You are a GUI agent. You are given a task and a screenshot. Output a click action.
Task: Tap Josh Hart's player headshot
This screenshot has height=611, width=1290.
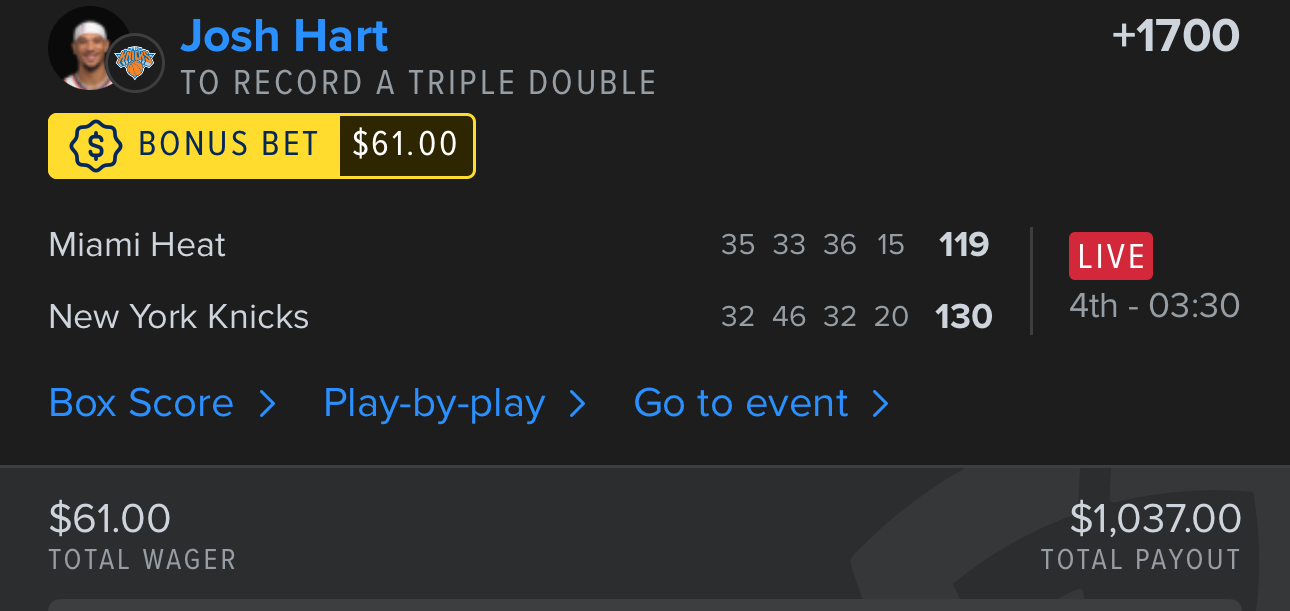coord(84,44)
